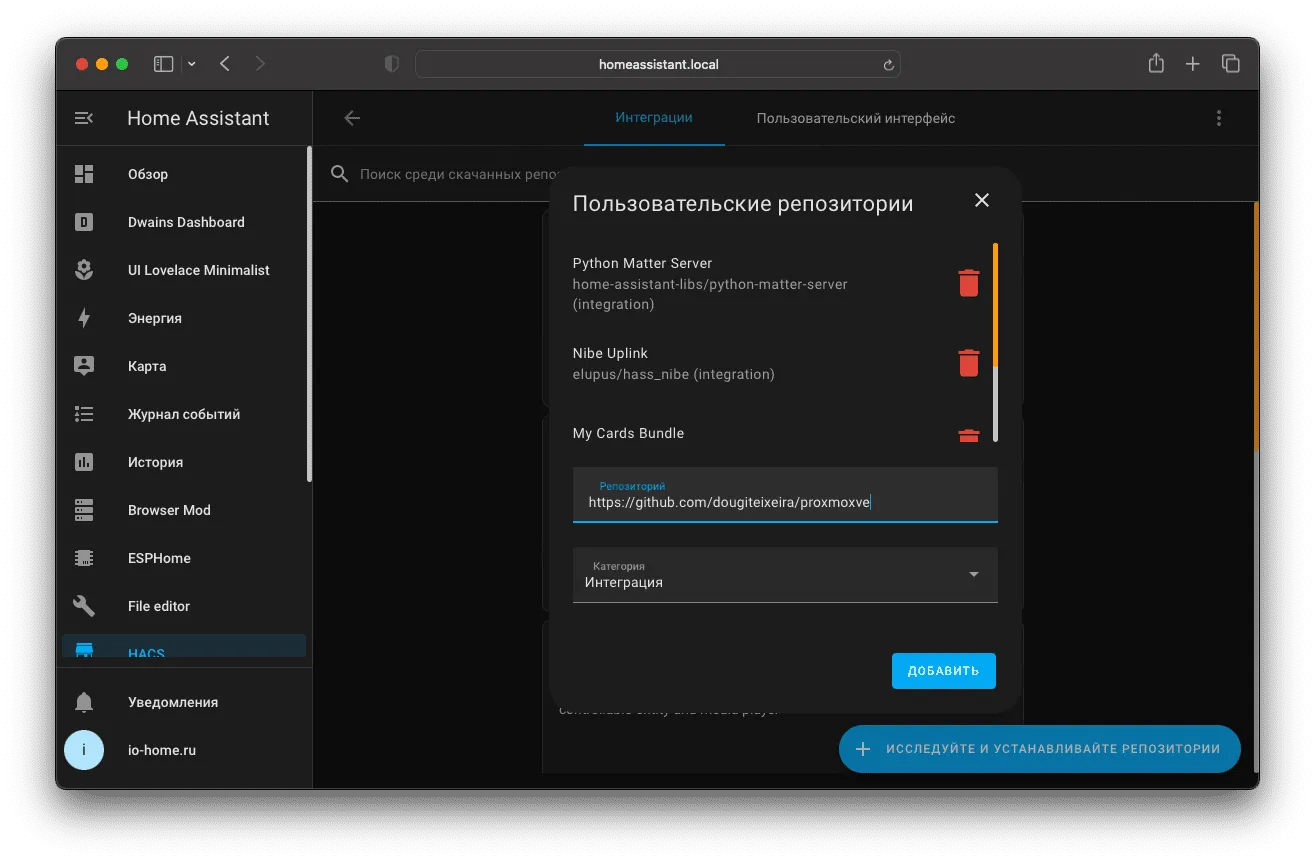The width and height of the screenshot is (1315, 863).
Task: Switch to the Пользовательский интерфейс tab
Action: click(x=856, y=118)
